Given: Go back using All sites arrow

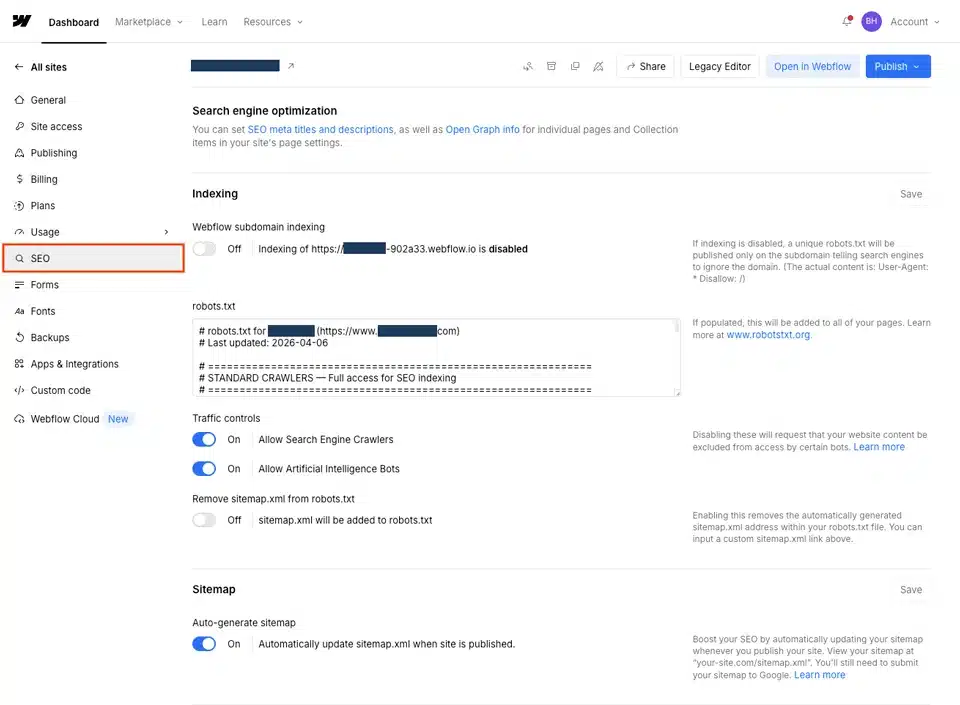Looking at the screenshot, I should (19, 67).
